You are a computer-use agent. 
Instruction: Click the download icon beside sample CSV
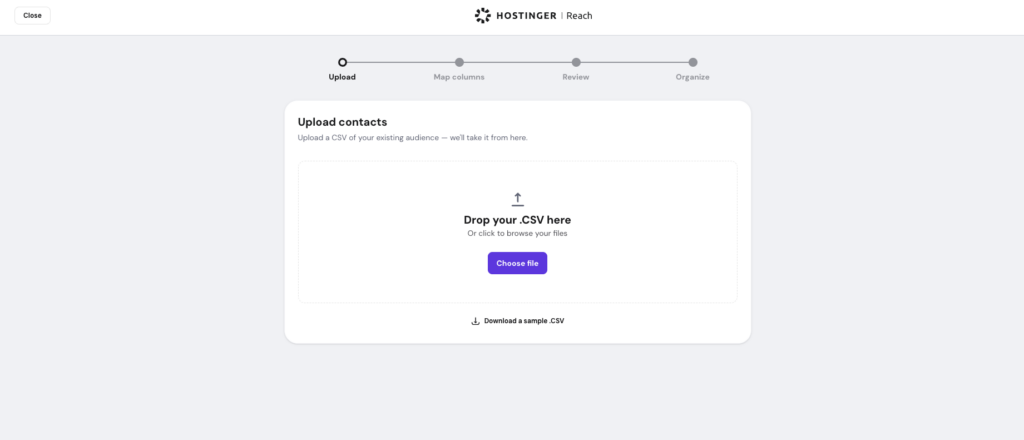coord(475,321)
